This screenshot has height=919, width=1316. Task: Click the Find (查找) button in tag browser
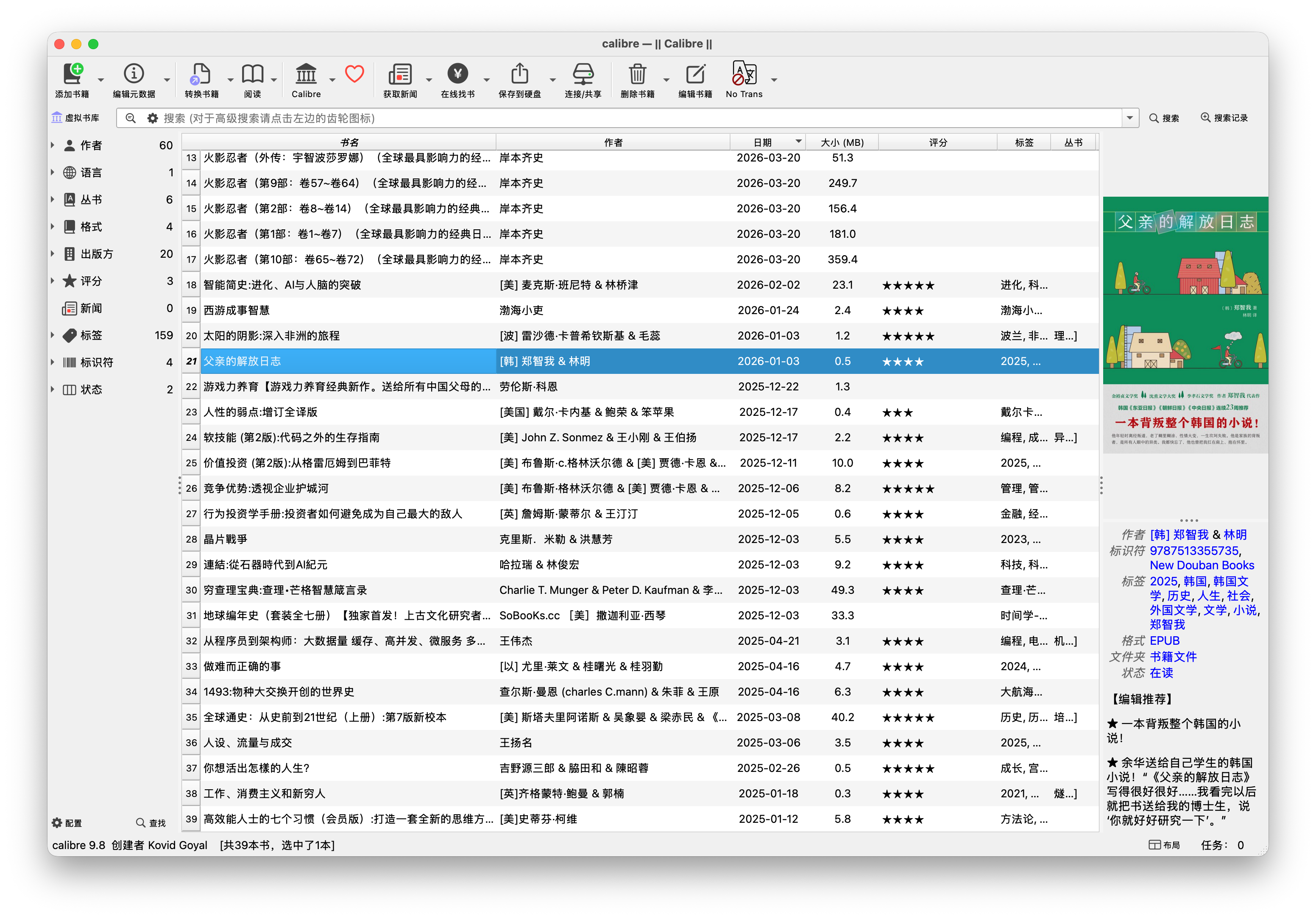coord(151,823)
